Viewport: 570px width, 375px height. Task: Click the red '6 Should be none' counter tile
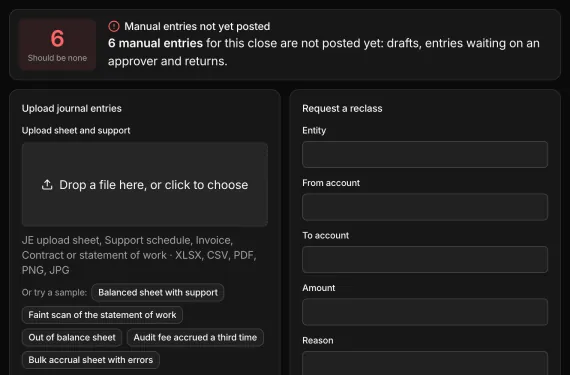[x=57, y=45]
